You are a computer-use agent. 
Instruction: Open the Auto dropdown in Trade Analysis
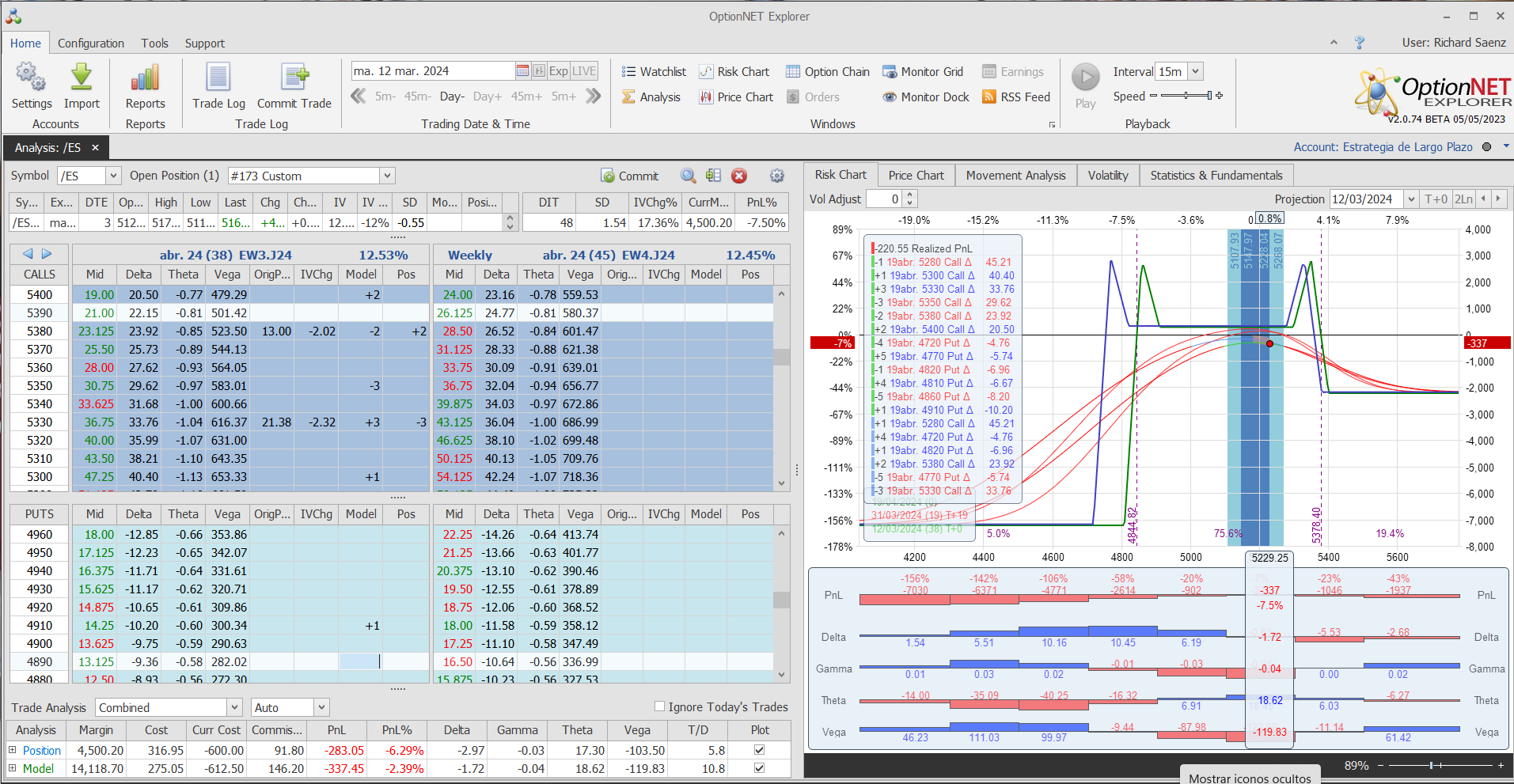321,707
